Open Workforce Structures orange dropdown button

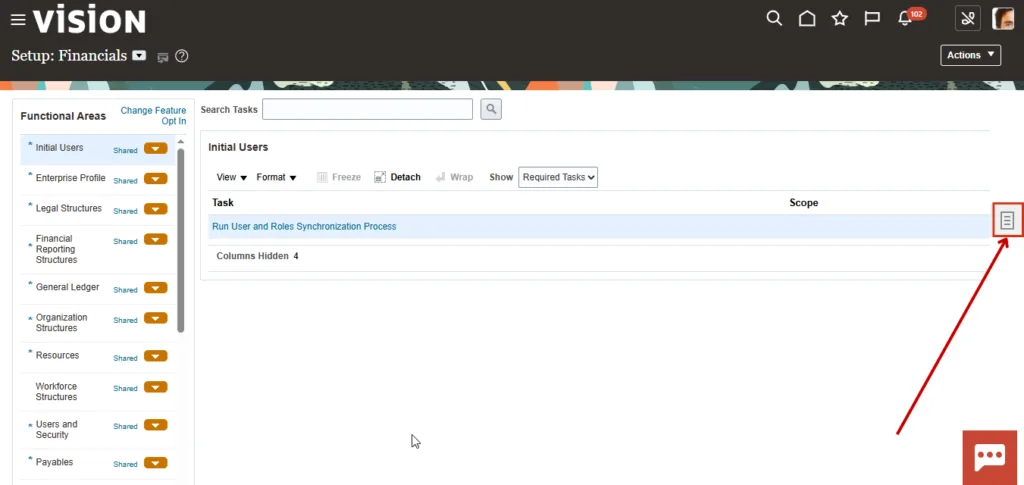pyautogui.click(x=155, y=387)
